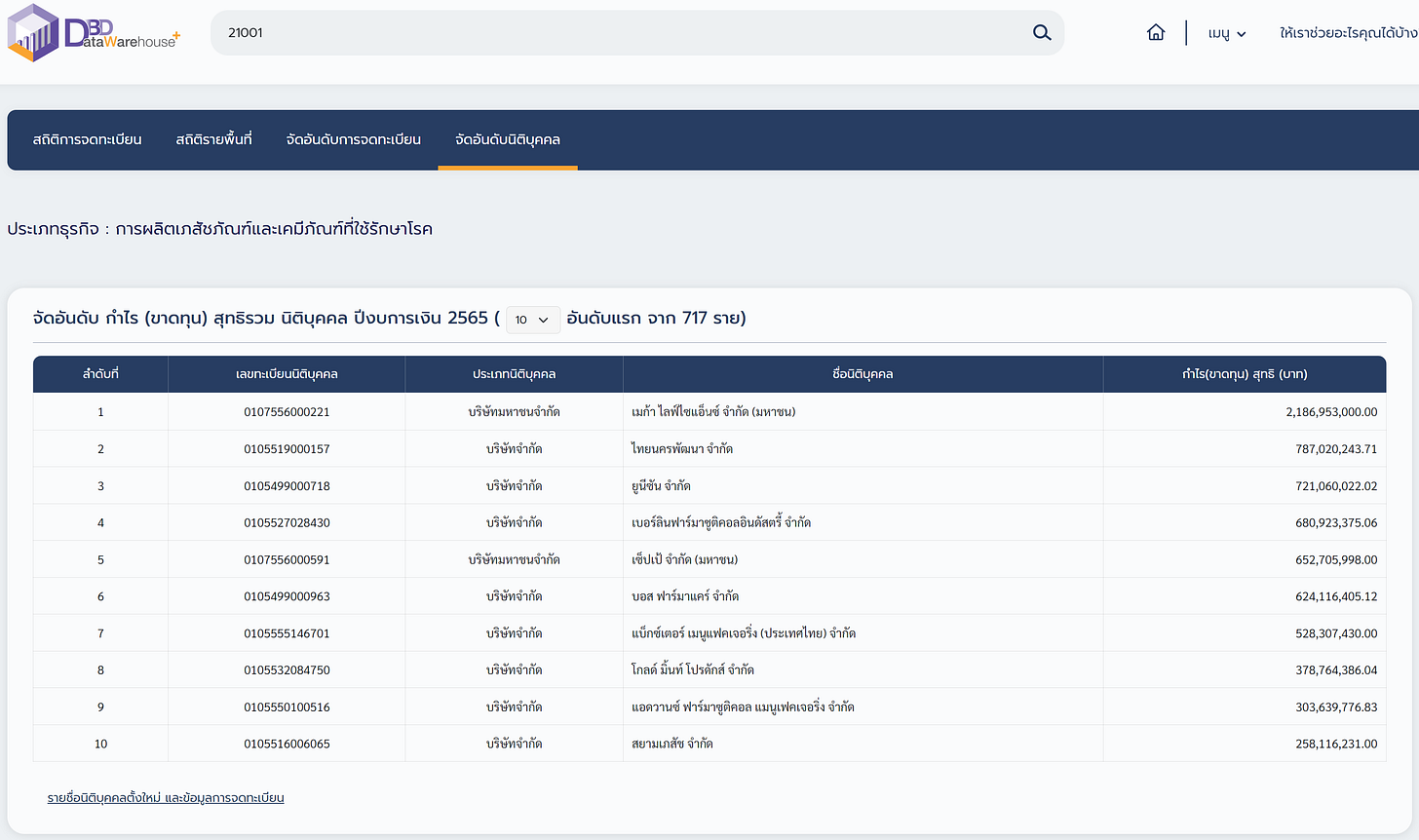This screenshot has height=840, width=1419.
Task: Click เลขทะเบียนนิติบุคคล column header
Action: pyautogui.click(x=287, y=374)
